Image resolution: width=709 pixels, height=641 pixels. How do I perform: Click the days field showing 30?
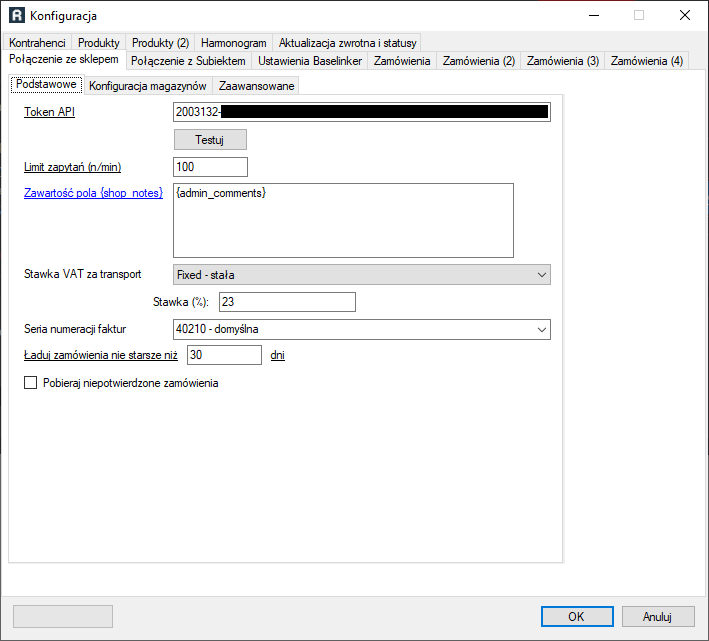coord(224,355)
